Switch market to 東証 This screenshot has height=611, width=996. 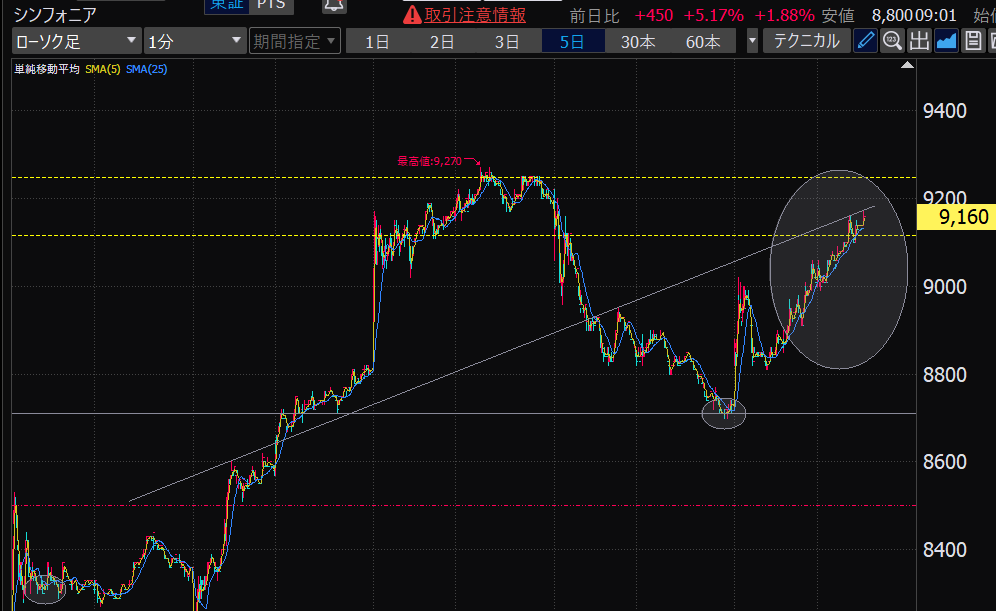pos(226,5)
